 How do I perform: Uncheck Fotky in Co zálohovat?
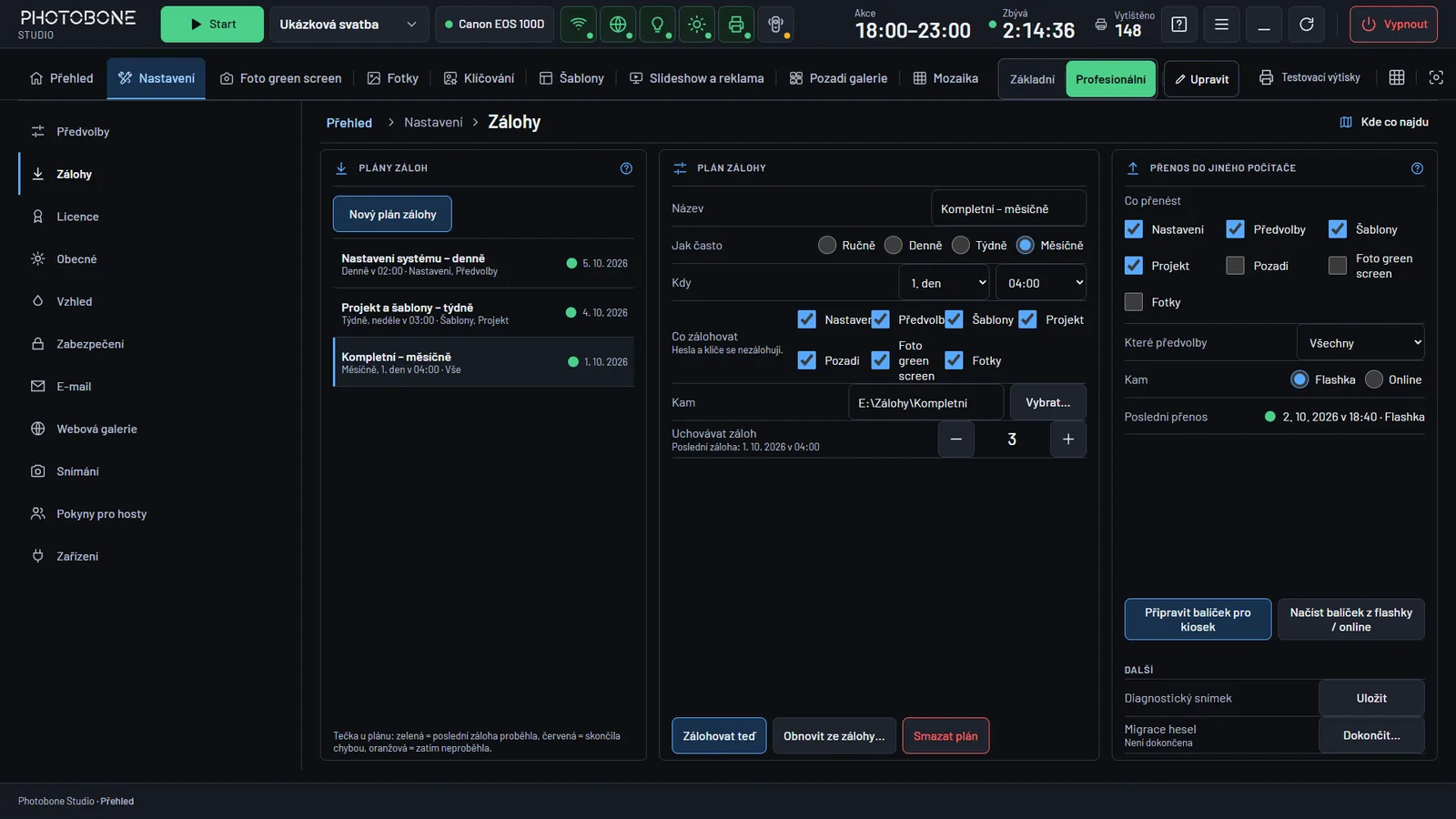pyautogui.click(x=954, y=360)
